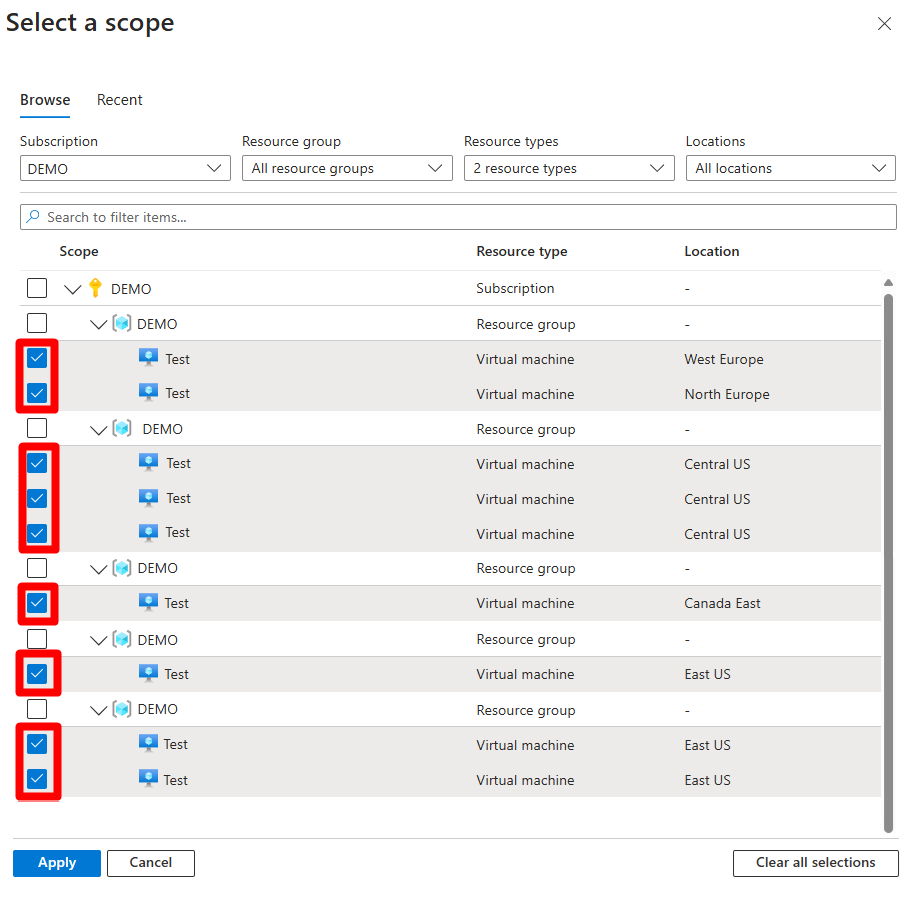Collapse resource group containing Canada East VM
902x921 pixels.
[99, 569]
